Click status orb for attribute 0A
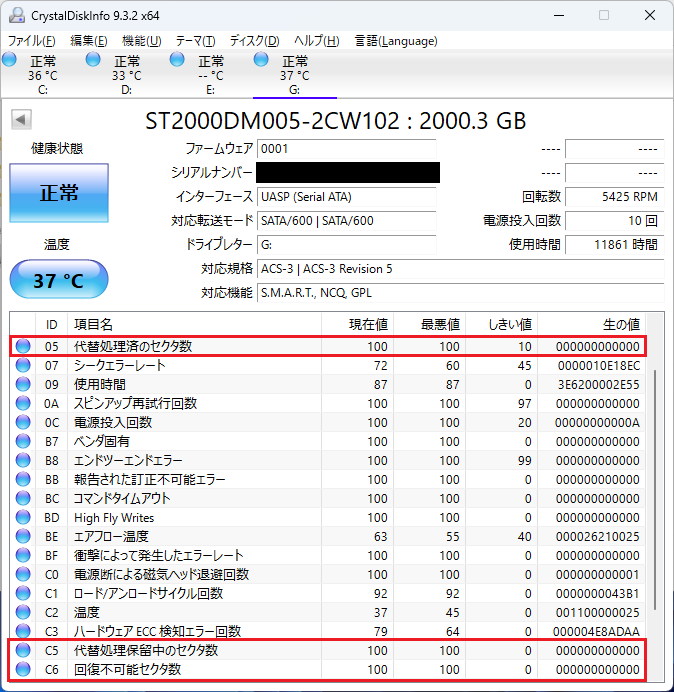 (23, 403)
